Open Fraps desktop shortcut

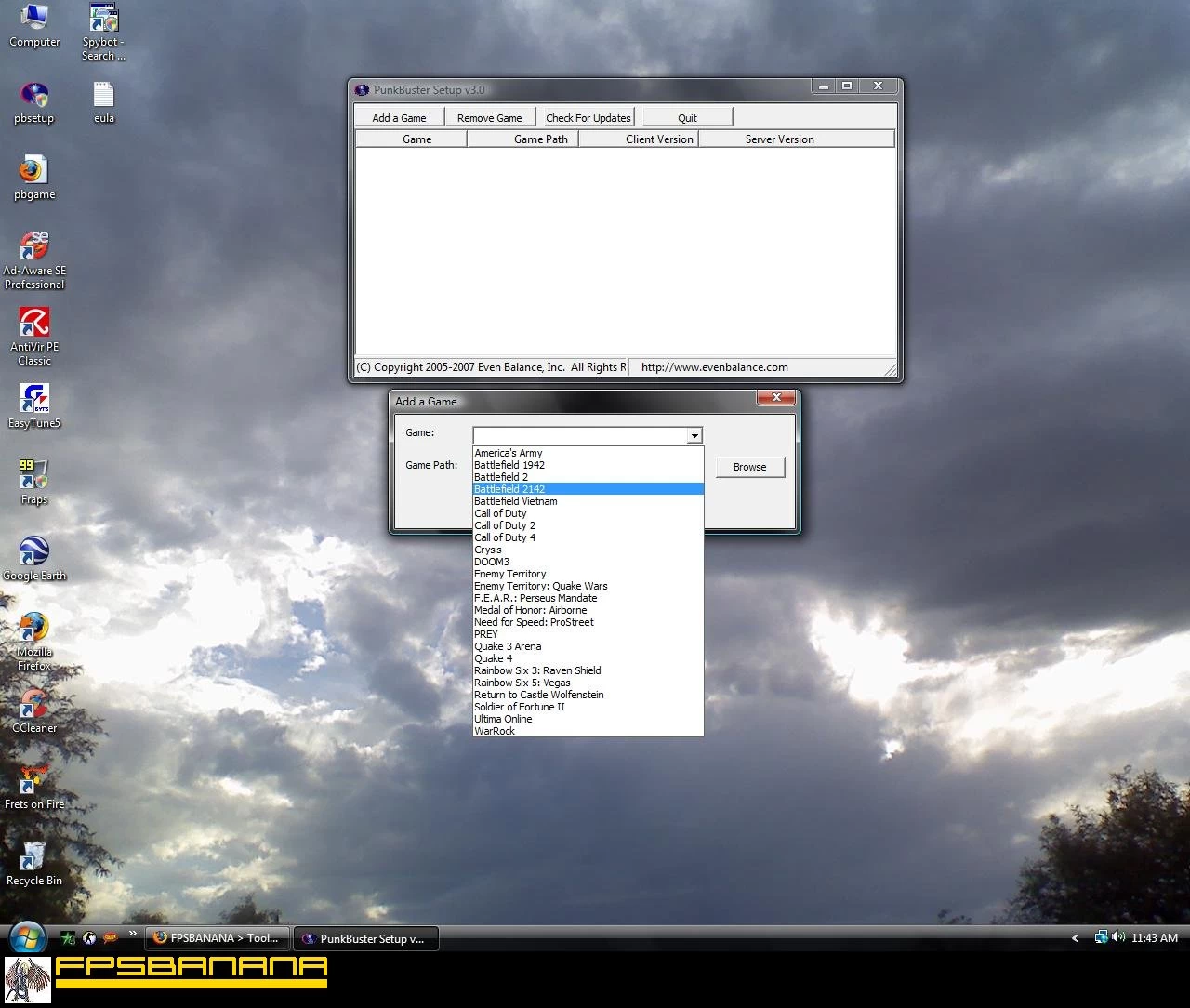click(34, 483)
